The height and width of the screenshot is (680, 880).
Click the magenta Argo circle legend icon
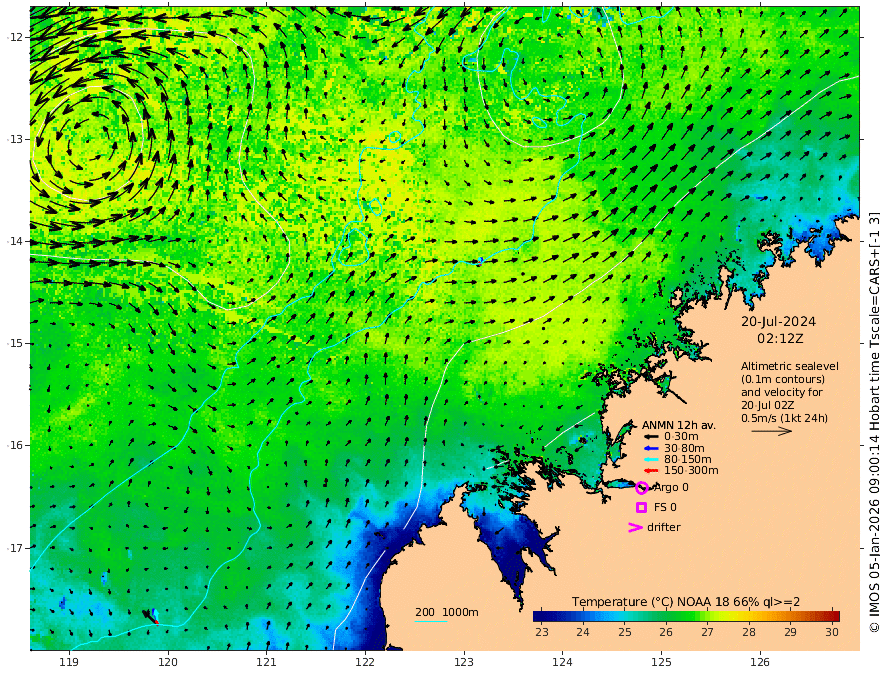[x=642, y=488]
